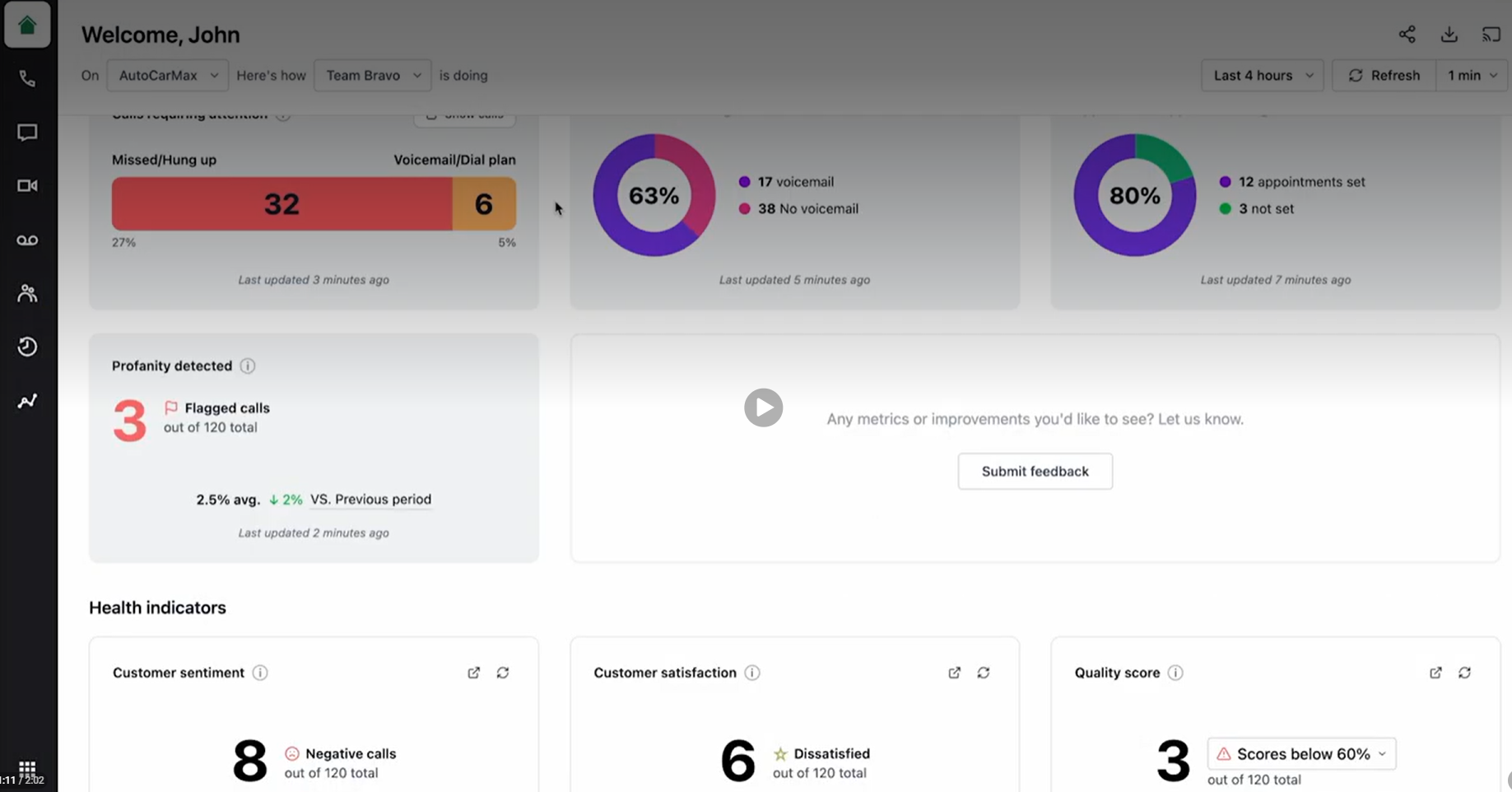Open the 1 min refresh interval dropdown
This screenshot has width=1512, height=792.
(x=1472, y=76)
